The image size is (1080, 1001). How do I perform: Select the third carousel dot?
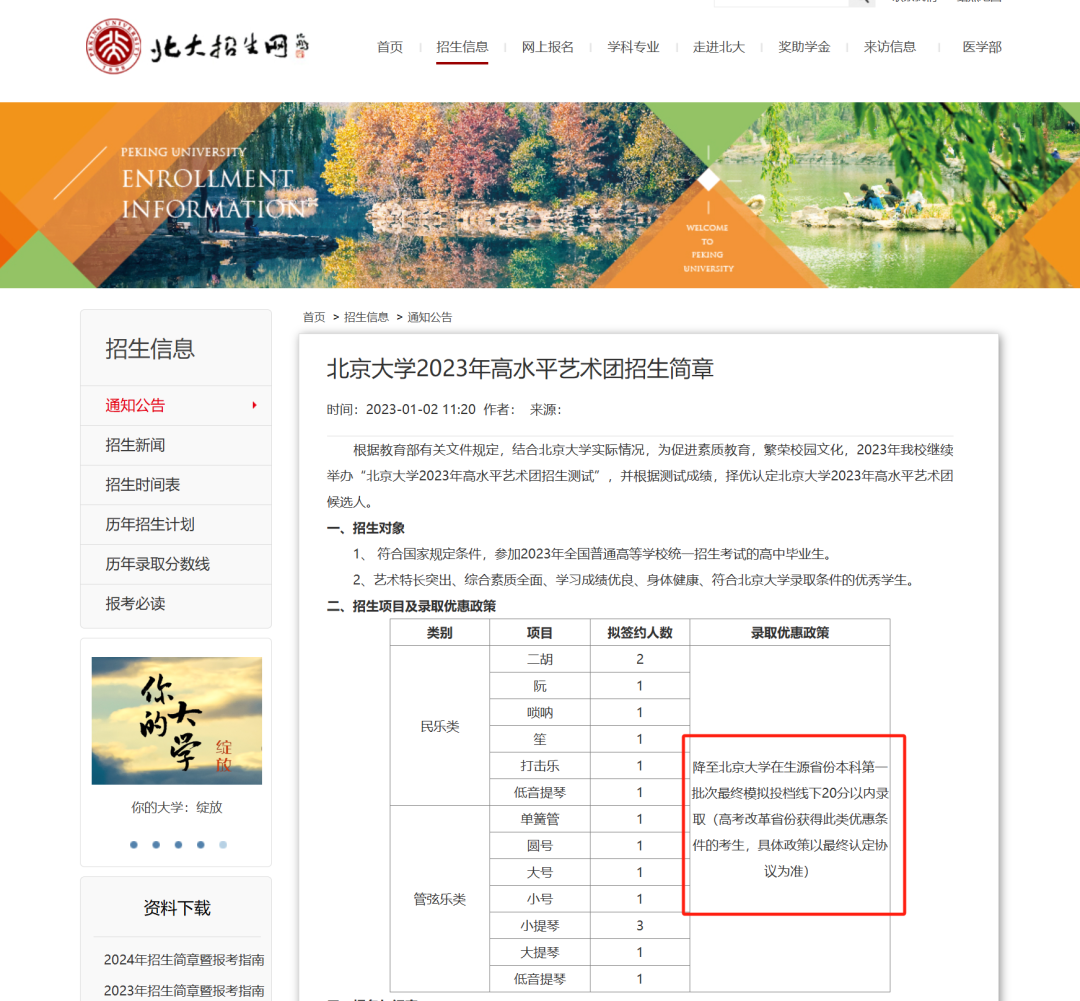pyautogui.click(x=178, y=845)
